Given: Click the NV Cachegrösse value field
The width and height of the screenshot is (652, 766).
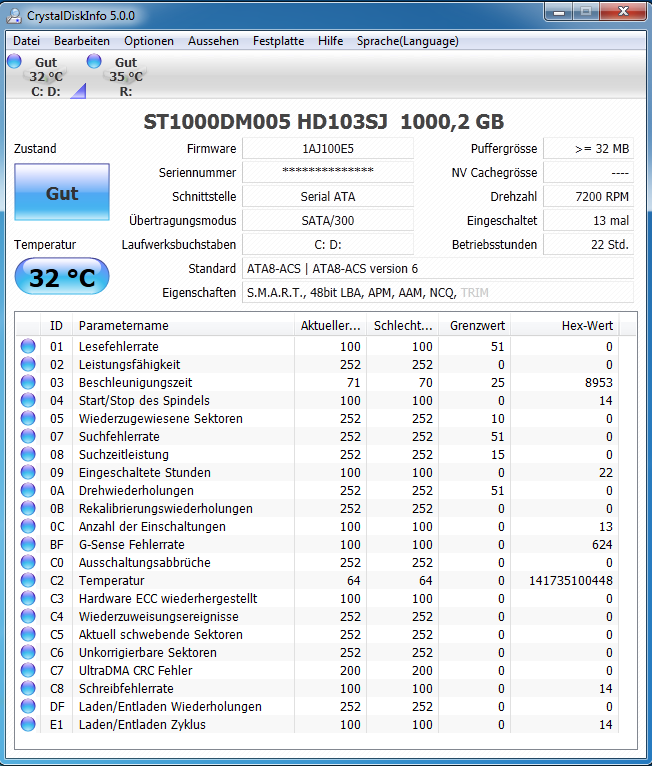Looking at the screenshot, I should (x=589, y=172).
